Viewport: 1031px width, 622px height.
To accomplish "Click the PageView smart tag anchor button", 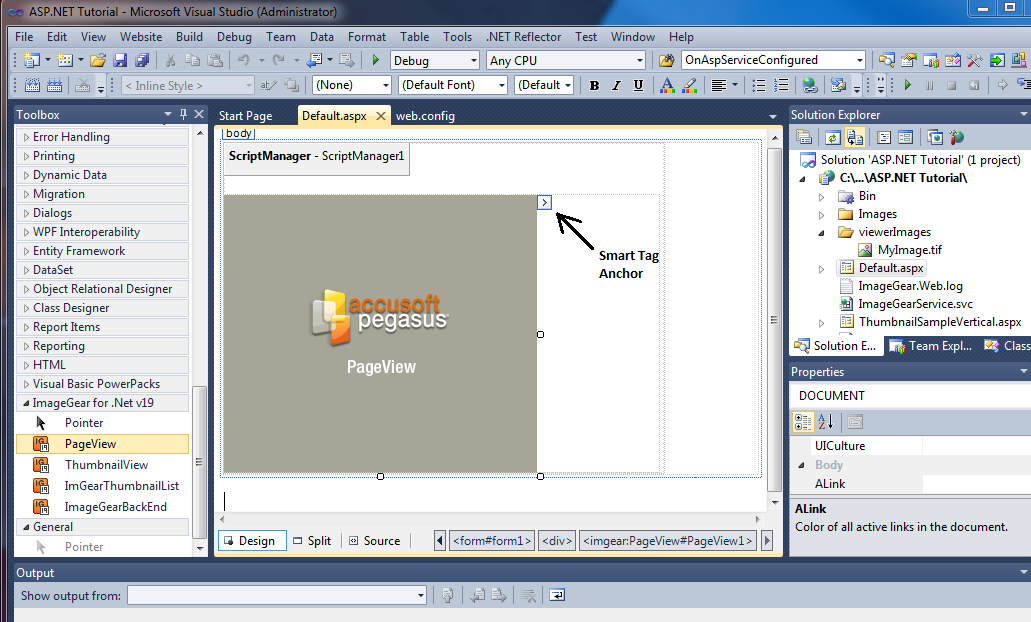I will (544, 203).
